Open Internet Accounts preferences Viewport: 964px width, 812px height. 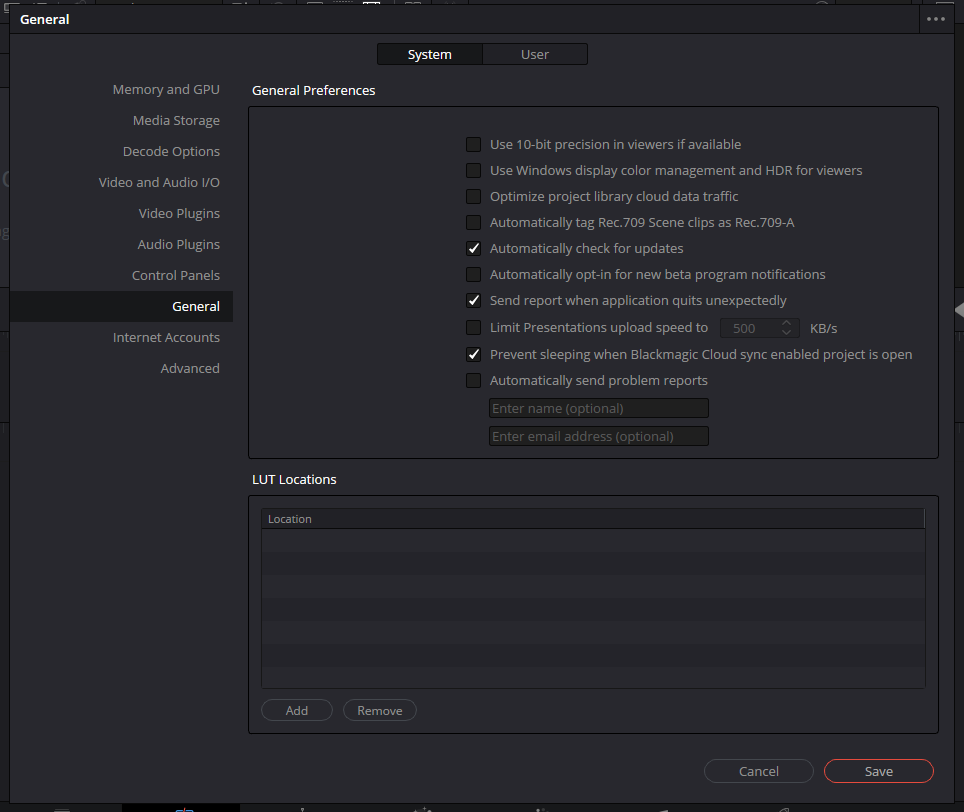[x=166, y=337]
